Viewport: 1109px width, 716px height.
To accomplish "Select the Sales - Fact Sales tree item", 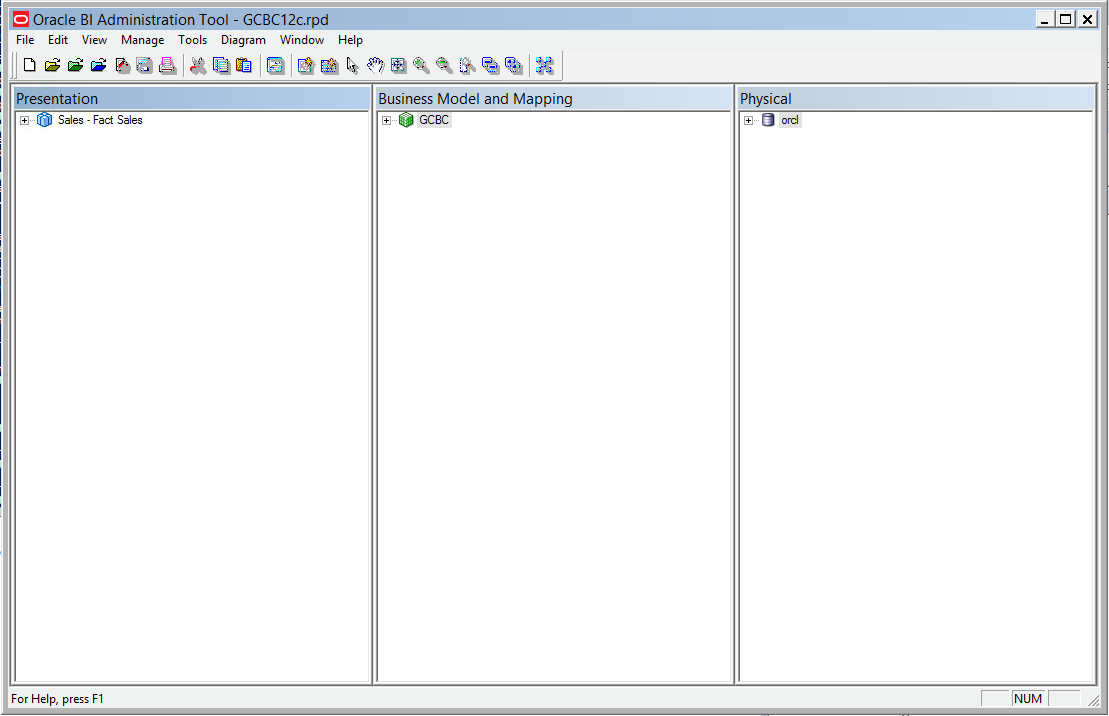I will 100,120.
